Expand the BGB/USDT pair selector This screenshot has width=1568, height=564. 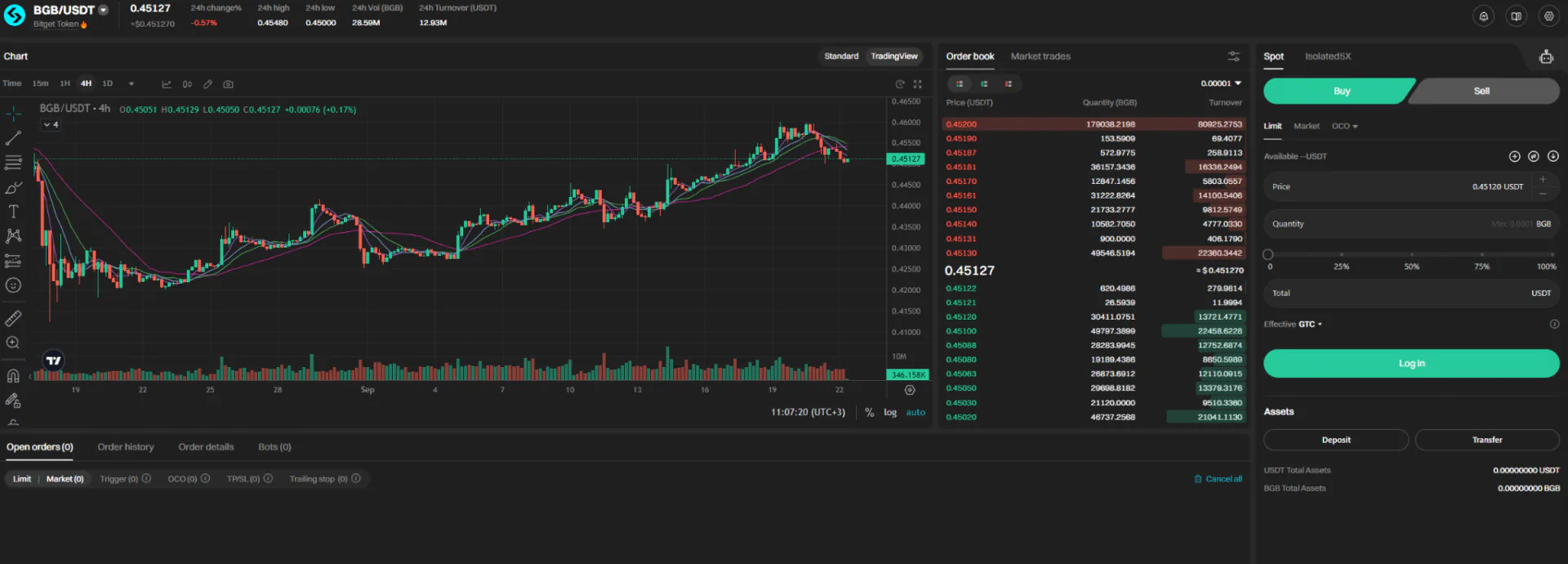104,10
